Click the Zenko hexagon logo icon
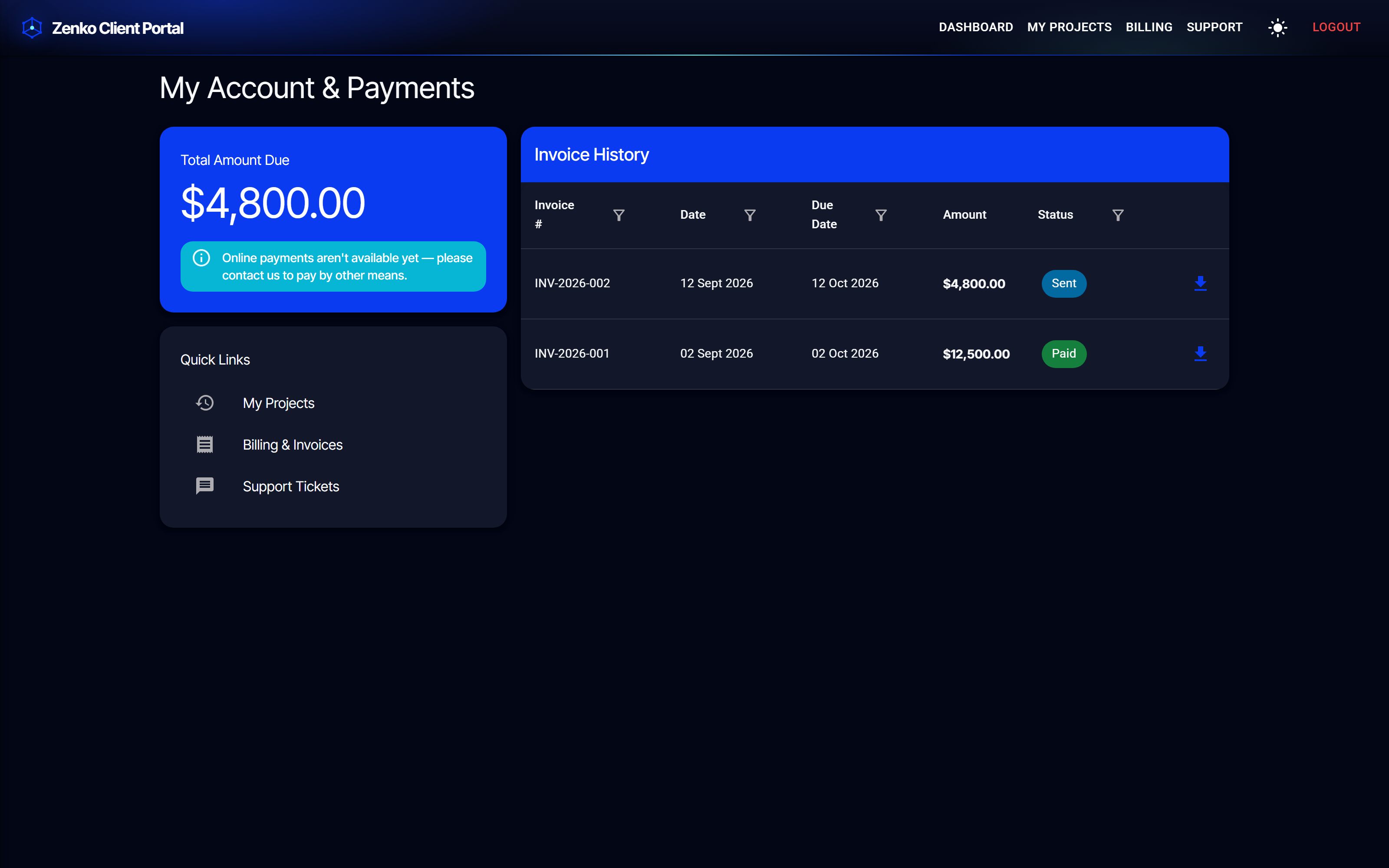1389x868 pixels. point(32,27)
